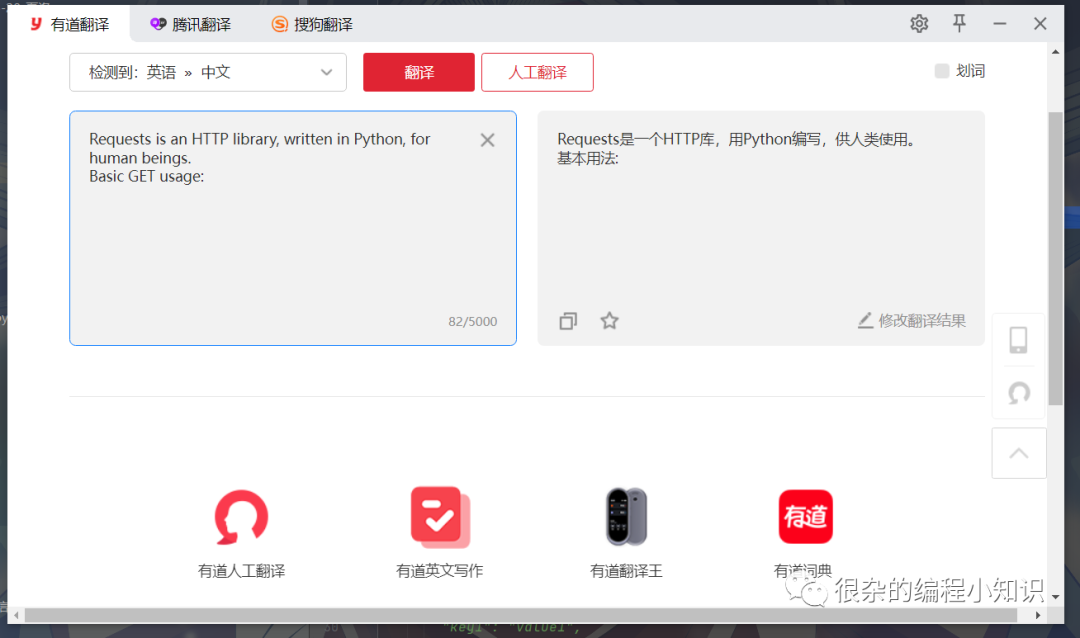The height and width of the screenshot is (638, 1080).
Task: Pin the translation window on top
Action: [x=959, y=23]
